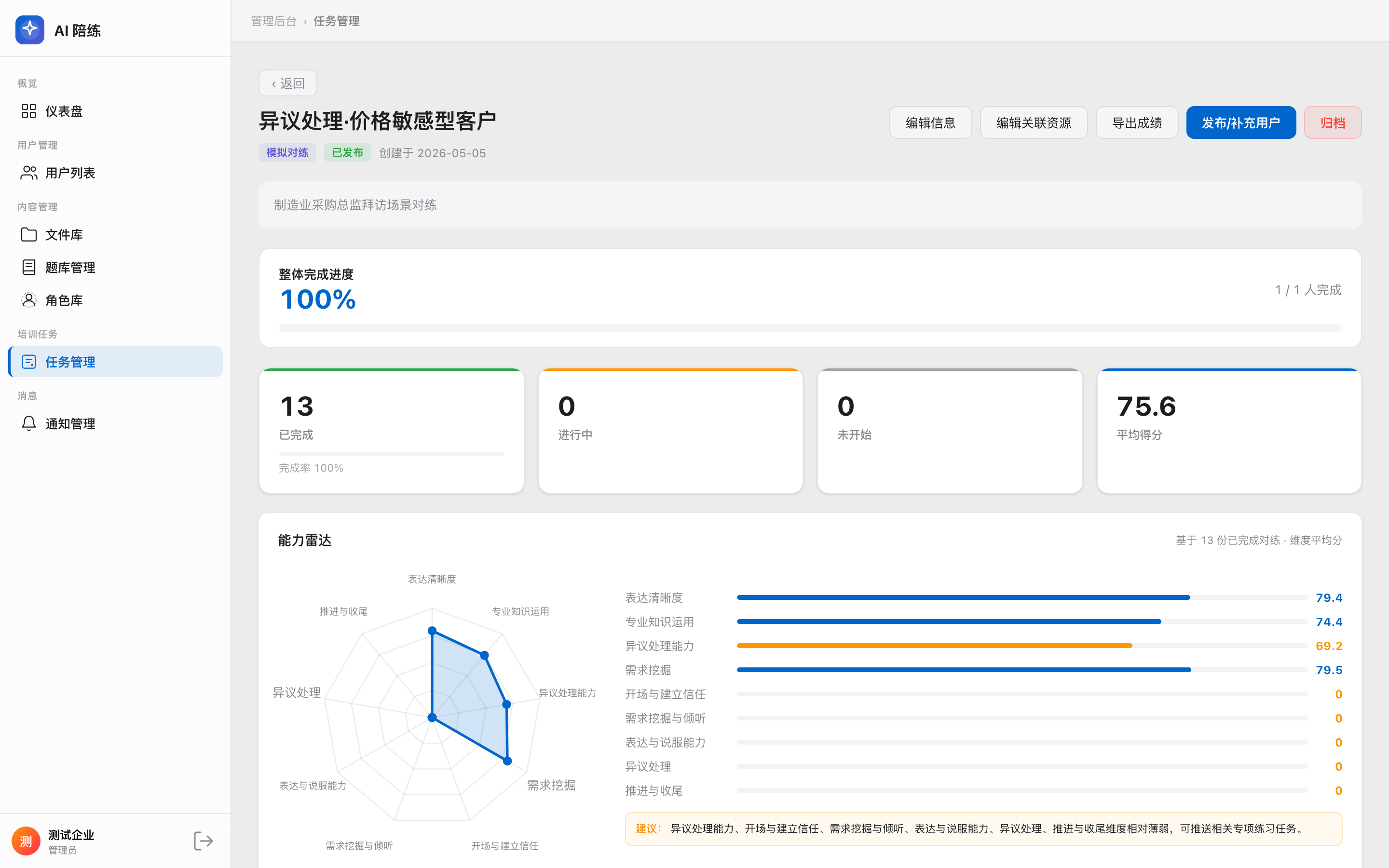1389x868 pixels.
Task: Click 编辑关联资源 button
Action: 1033,122
